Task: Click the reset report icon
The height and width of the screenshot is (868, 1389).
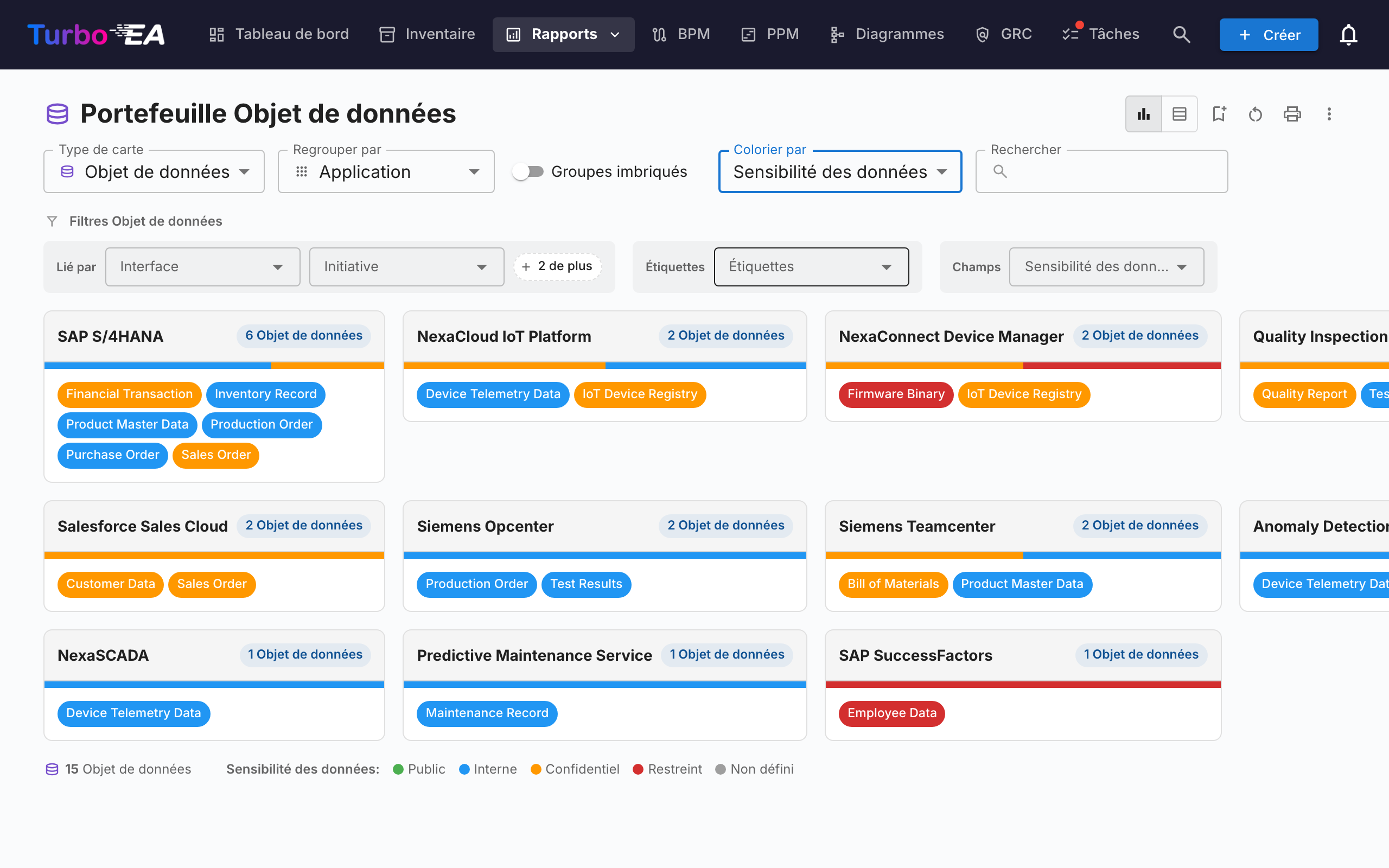Action: pos(1256,114)
